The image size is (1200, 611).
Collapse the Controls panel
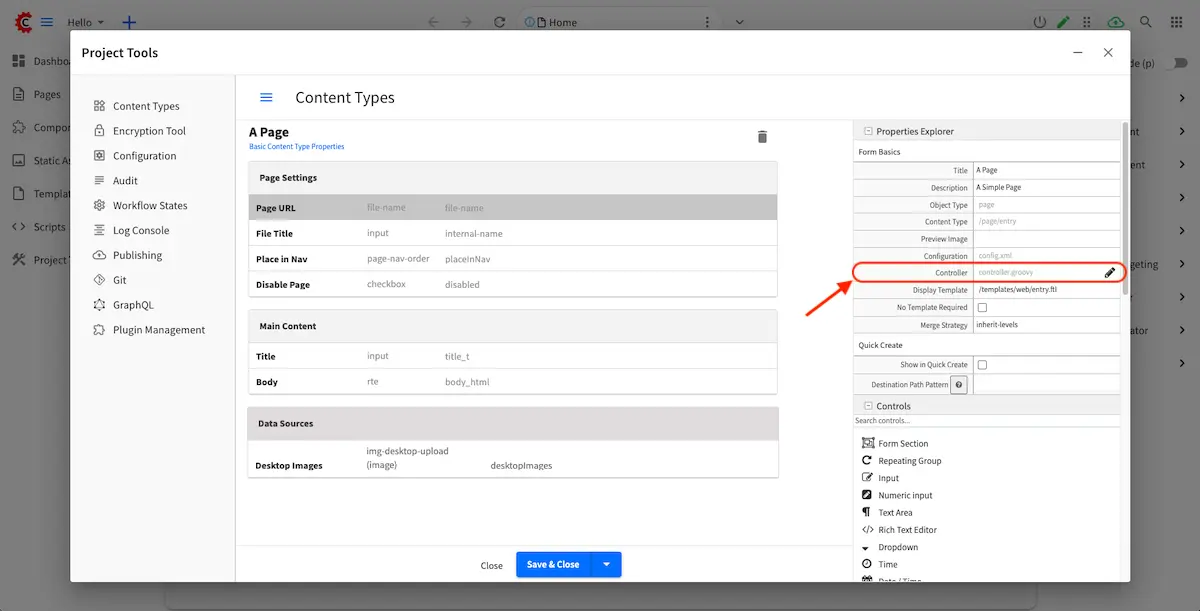point(868,406)
